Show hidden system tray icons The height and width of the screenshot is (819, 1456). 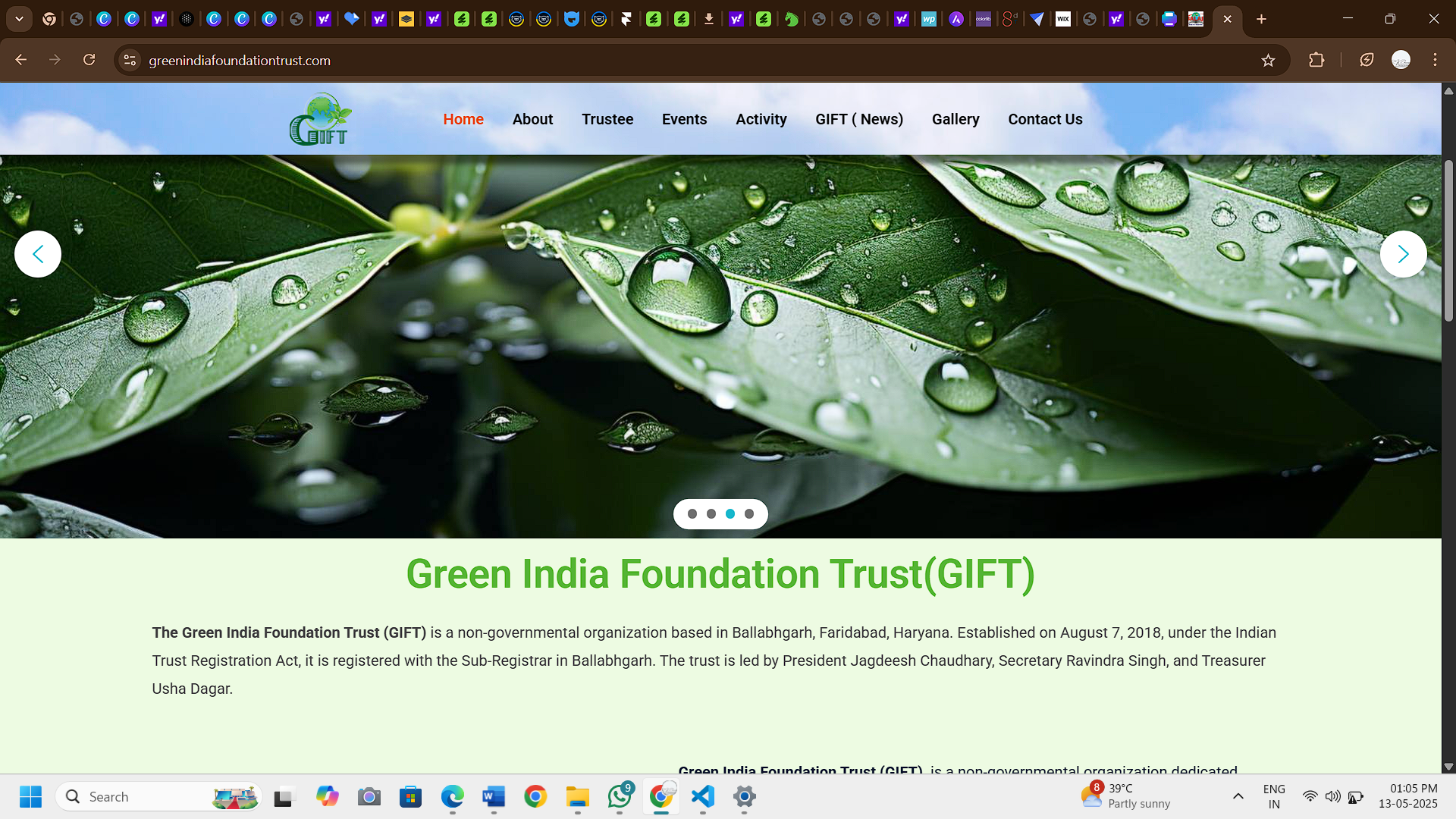[1238, 796]
